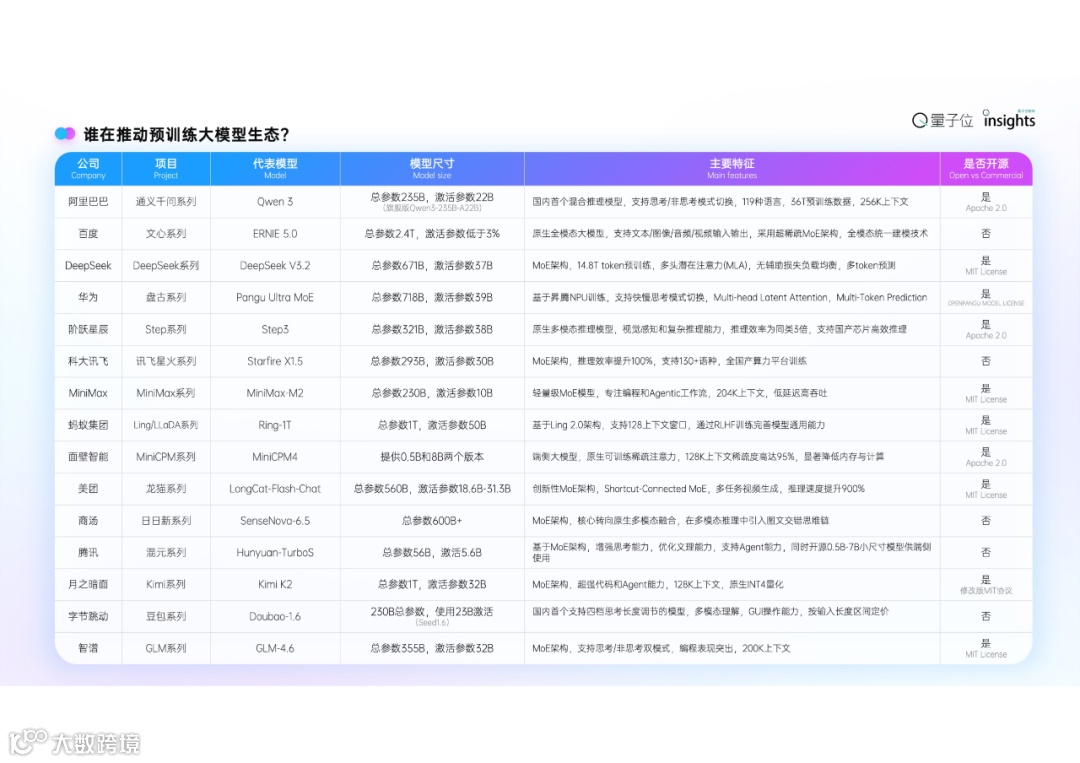Viewport: 1080px width, 763px height.
Task: Select the 是否开源 column header
Action: pyautogui.click(x=986, y=169)
